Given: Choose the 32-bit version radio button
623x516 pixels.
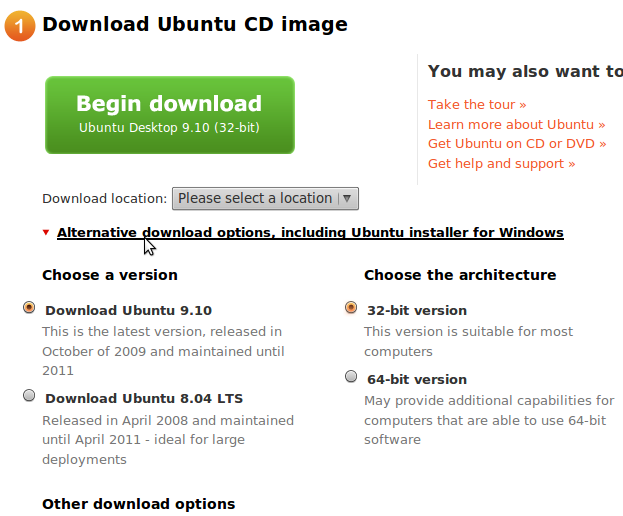Looking at the screenshot, I should tap(351, 308).
